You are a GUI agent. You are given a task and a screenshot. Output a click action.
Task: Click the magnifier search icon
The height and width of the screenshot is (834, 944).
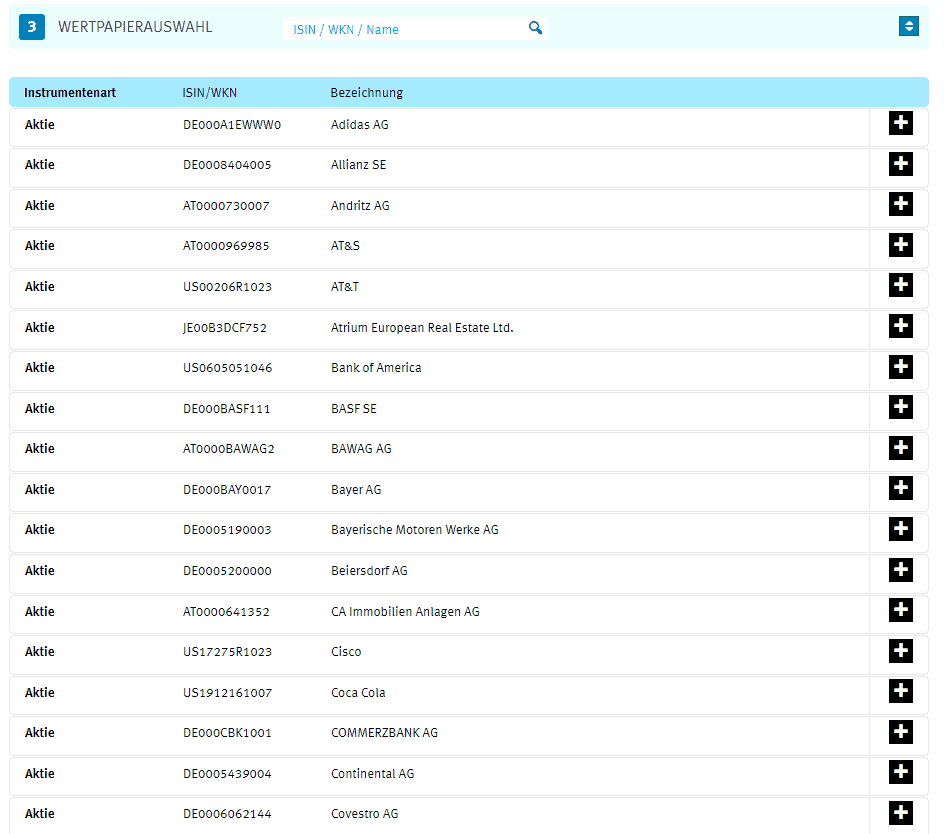pos(535,28)
